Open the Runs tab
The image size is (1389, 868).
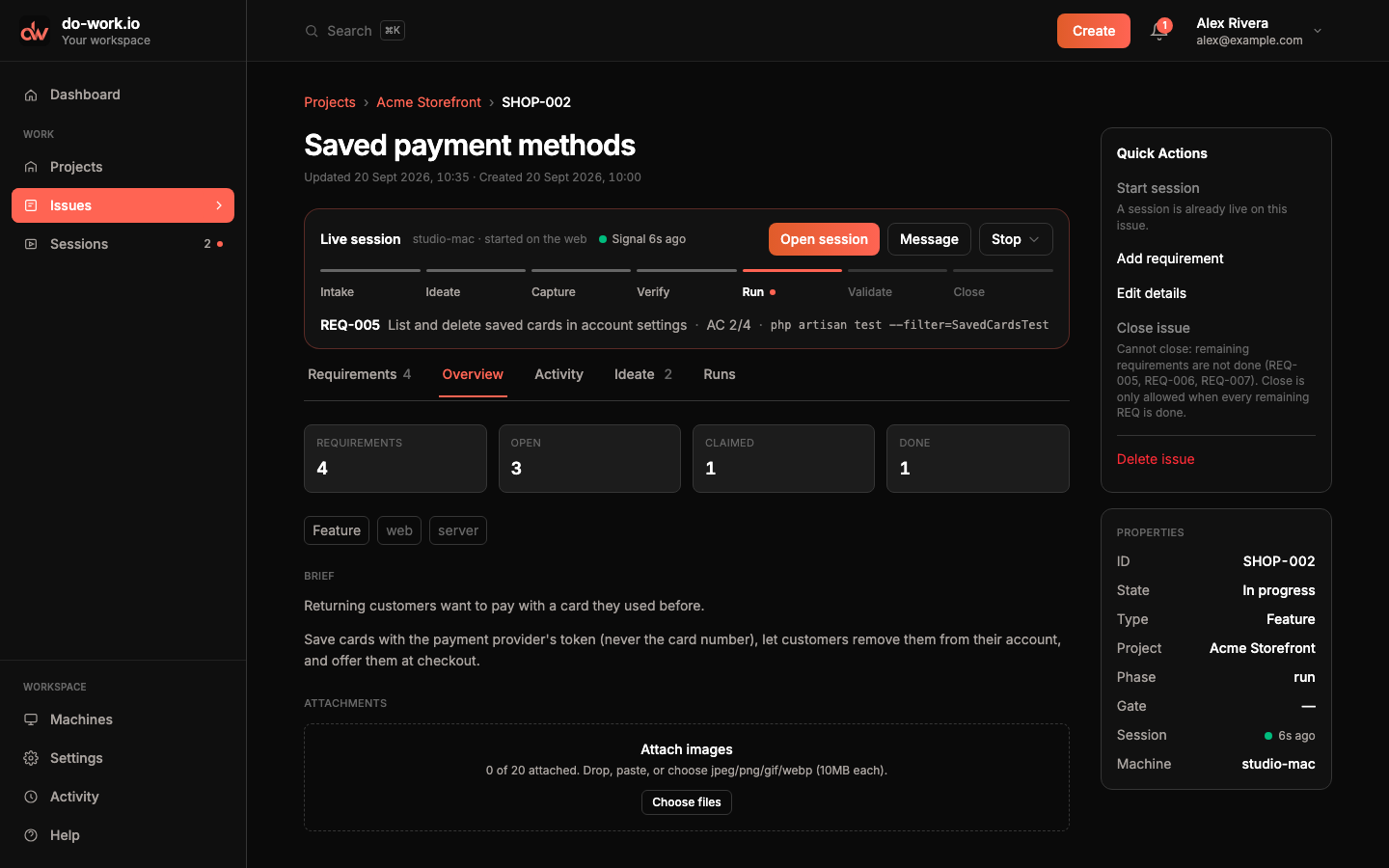pos(720,374)
